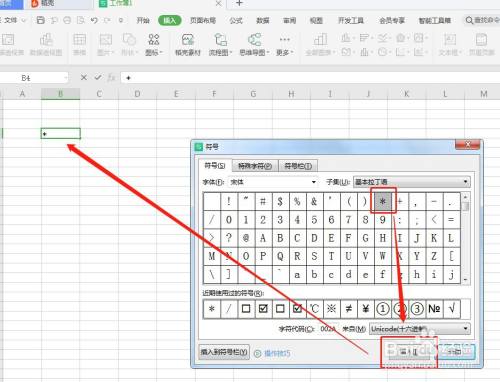The image size is (500, 382).
Task: Click the fx insert function icon
Action: click(111, 78)
